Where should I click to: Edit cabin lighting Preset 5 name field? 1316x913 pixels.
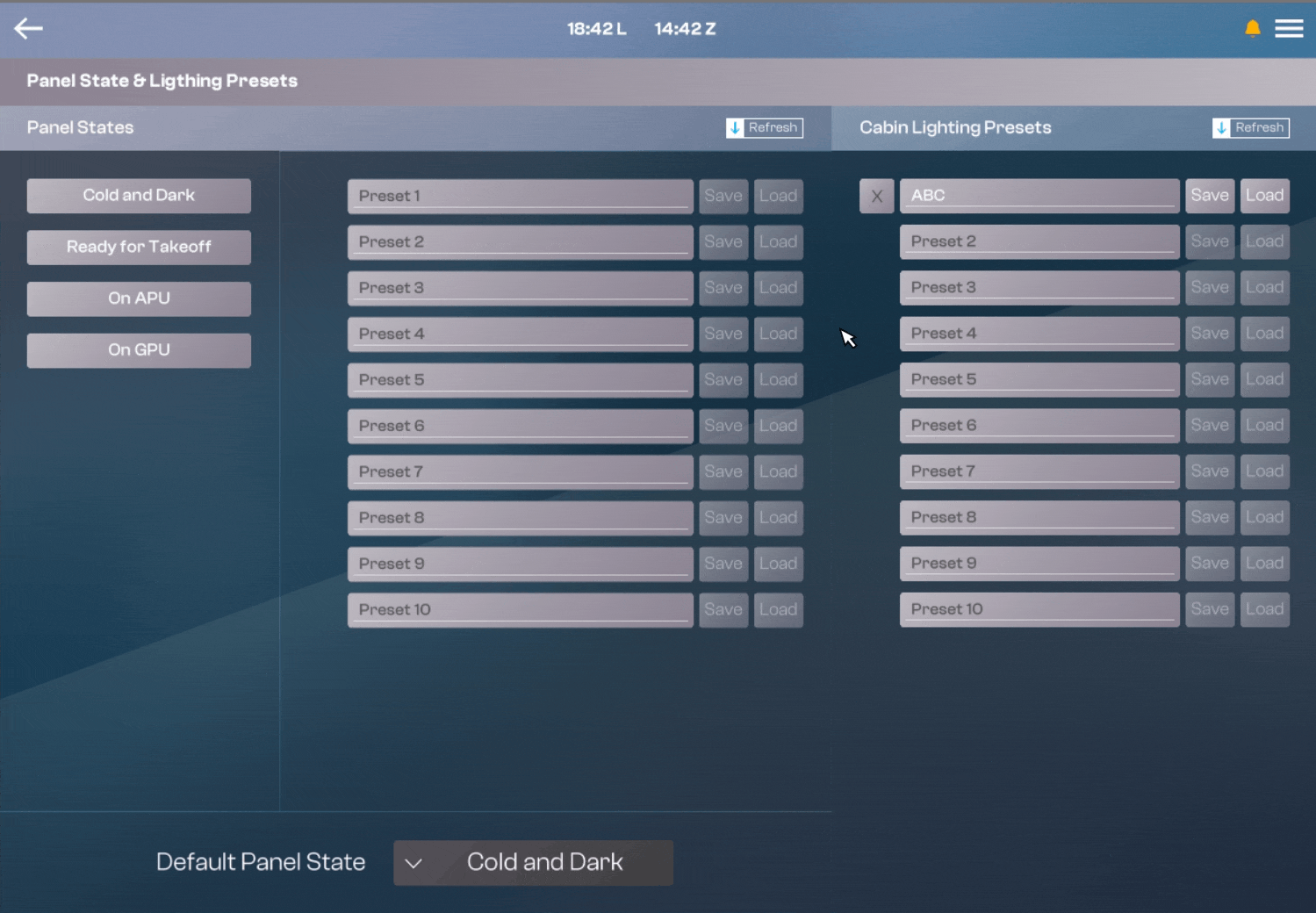[1039, 379]
